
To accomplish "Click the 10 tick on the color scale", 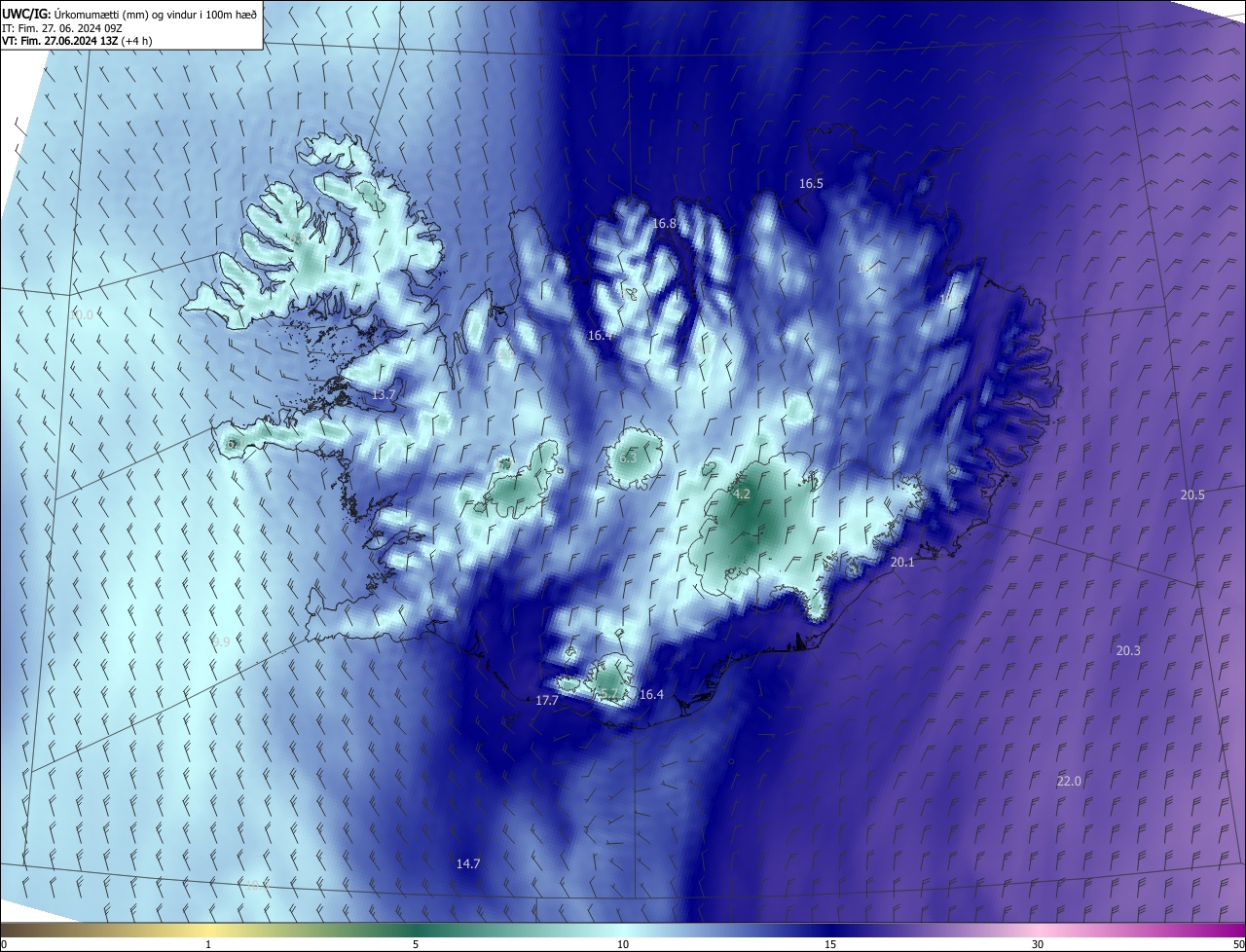I will click(623, 944).
